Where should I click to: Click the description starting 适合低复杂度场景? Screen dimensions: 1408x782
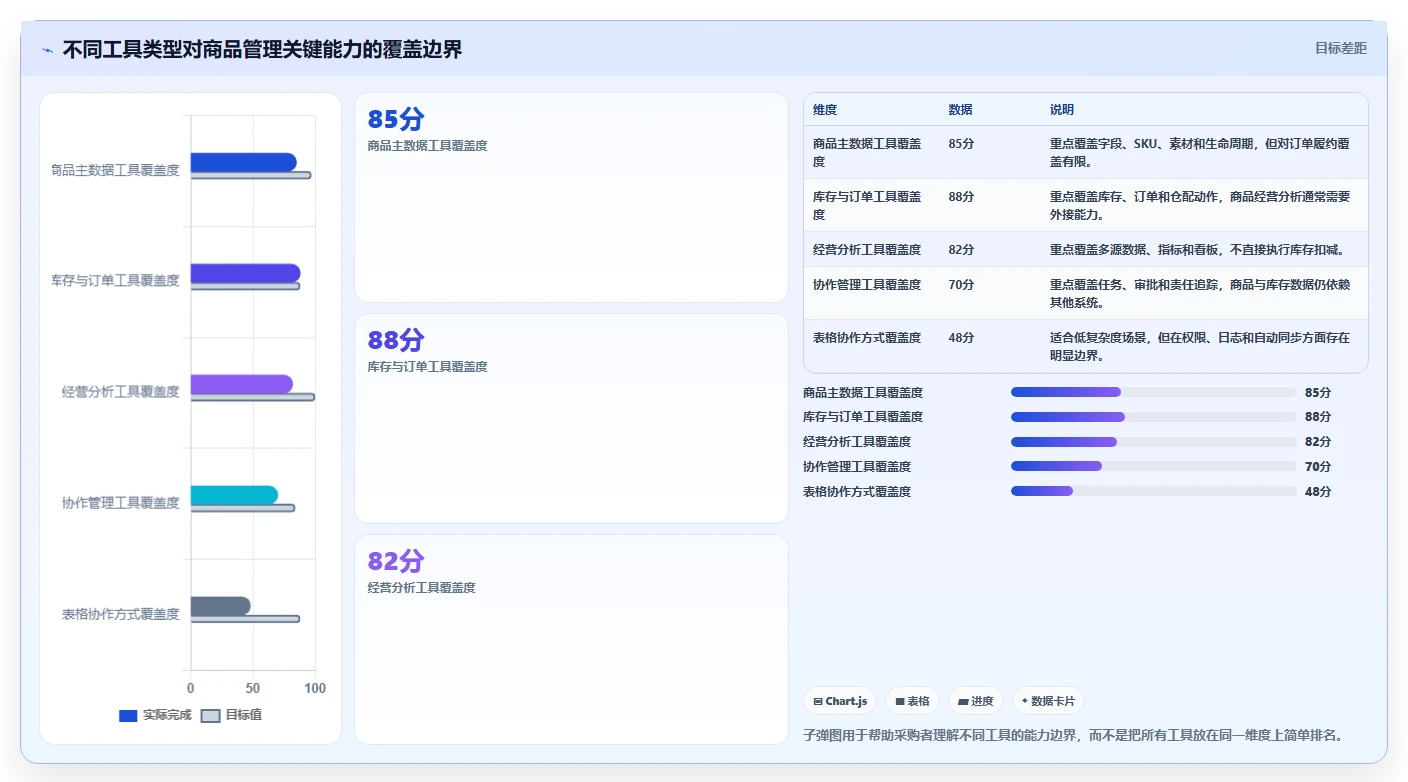tap(1200, 346)
